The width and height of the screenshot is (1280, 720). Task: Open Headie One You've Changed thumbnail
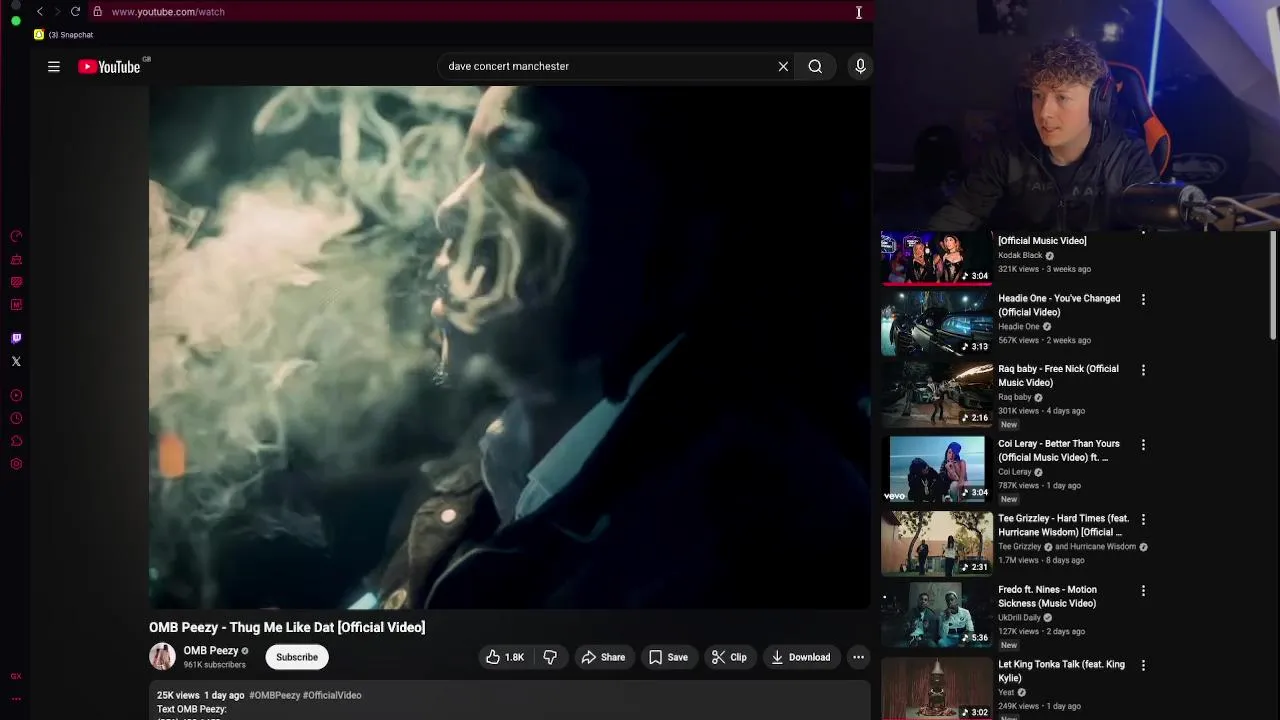tap(936, 323)
